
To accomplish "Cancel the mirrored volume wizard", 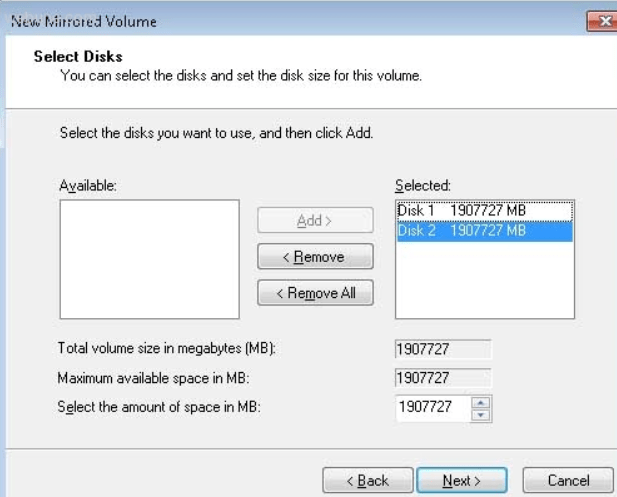I will click(568, 480).
